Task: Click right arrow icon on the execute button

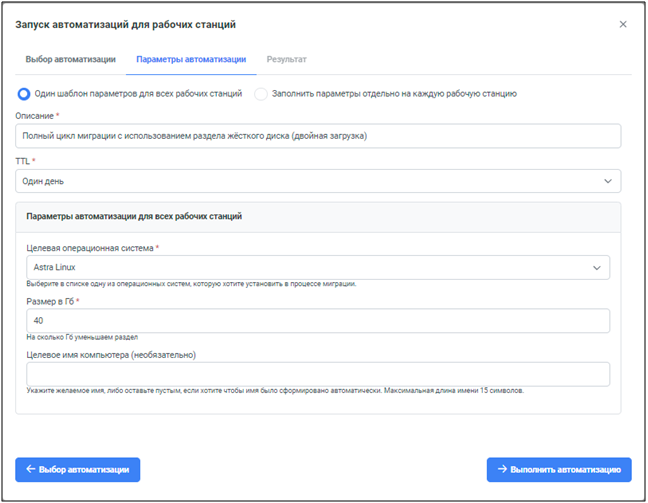Action: 502,469
